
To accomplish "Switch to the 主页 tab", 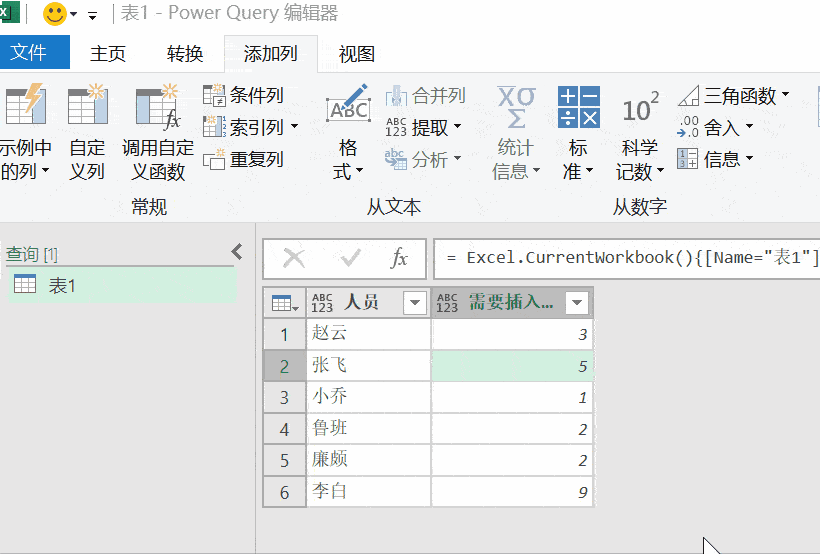I will pyautogui.click(x=108, y=53).
